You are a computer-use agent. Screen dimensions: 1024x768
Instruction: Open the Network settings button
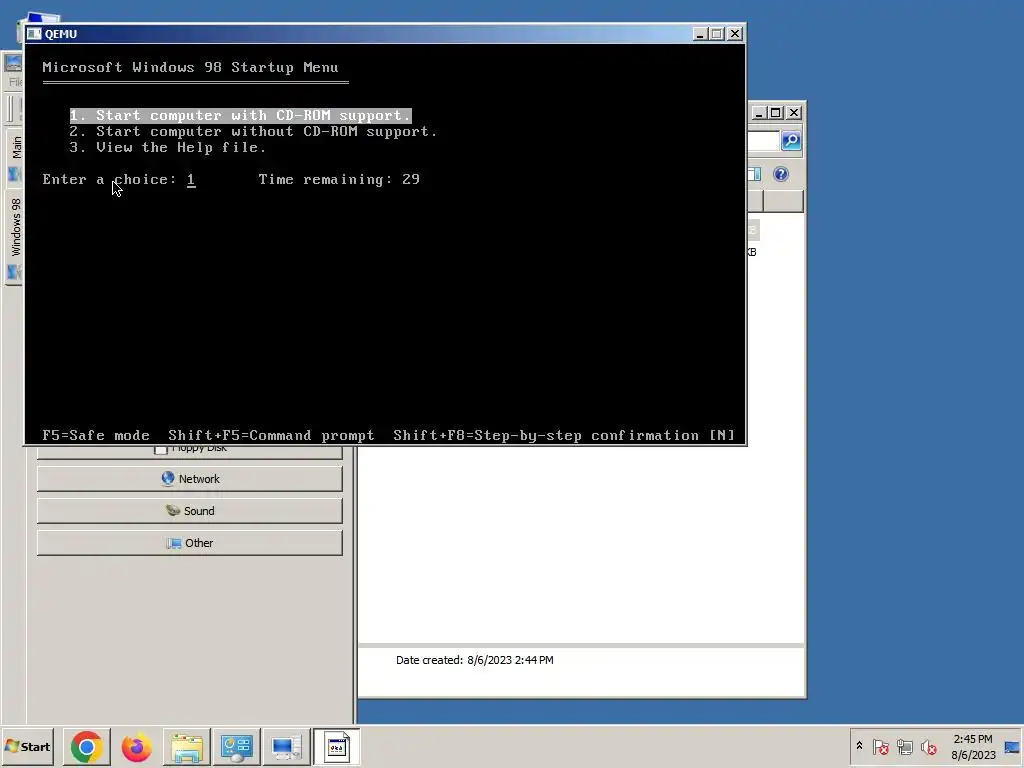coord(189,479)
